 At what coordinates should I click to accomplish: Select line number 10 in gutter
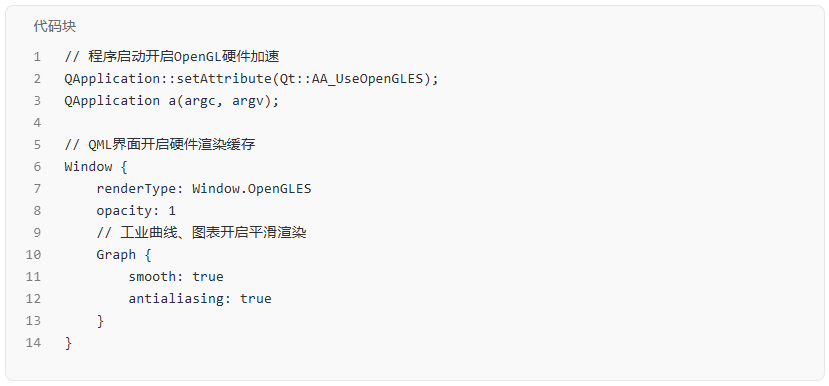(x=33, y=255)
